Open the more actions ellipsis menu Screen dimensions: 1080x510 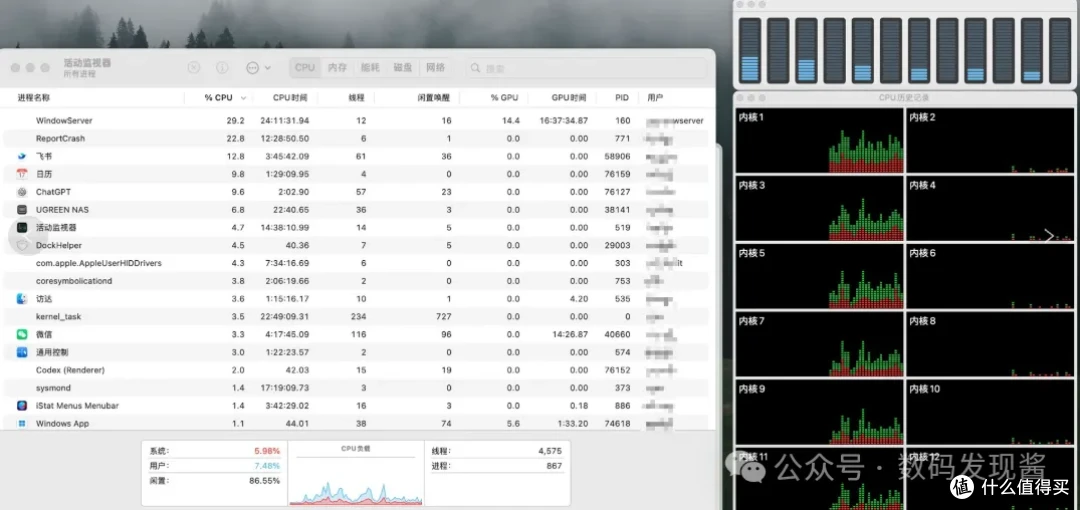pyautogui.click(x=258, y=68)
